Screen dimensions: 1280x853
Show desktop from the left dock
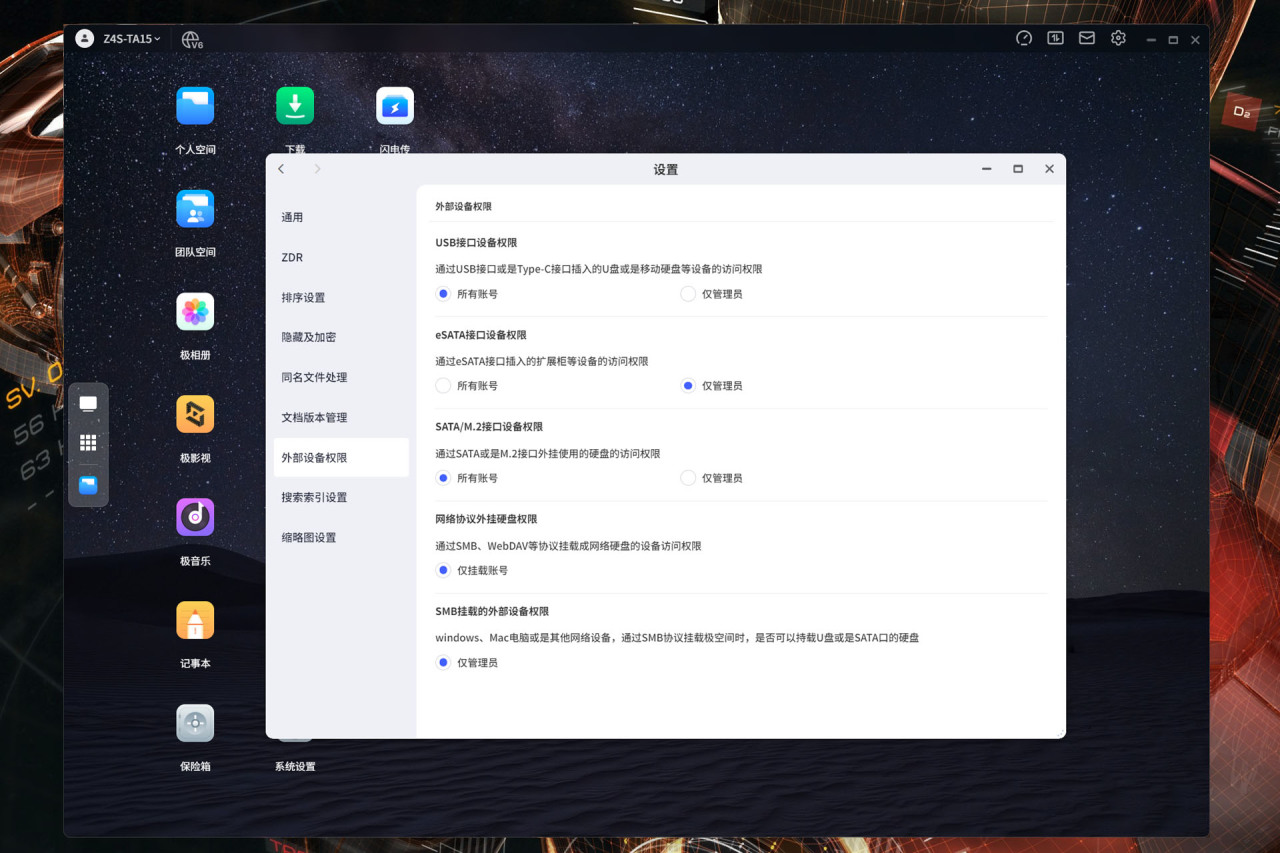[88, 404]
